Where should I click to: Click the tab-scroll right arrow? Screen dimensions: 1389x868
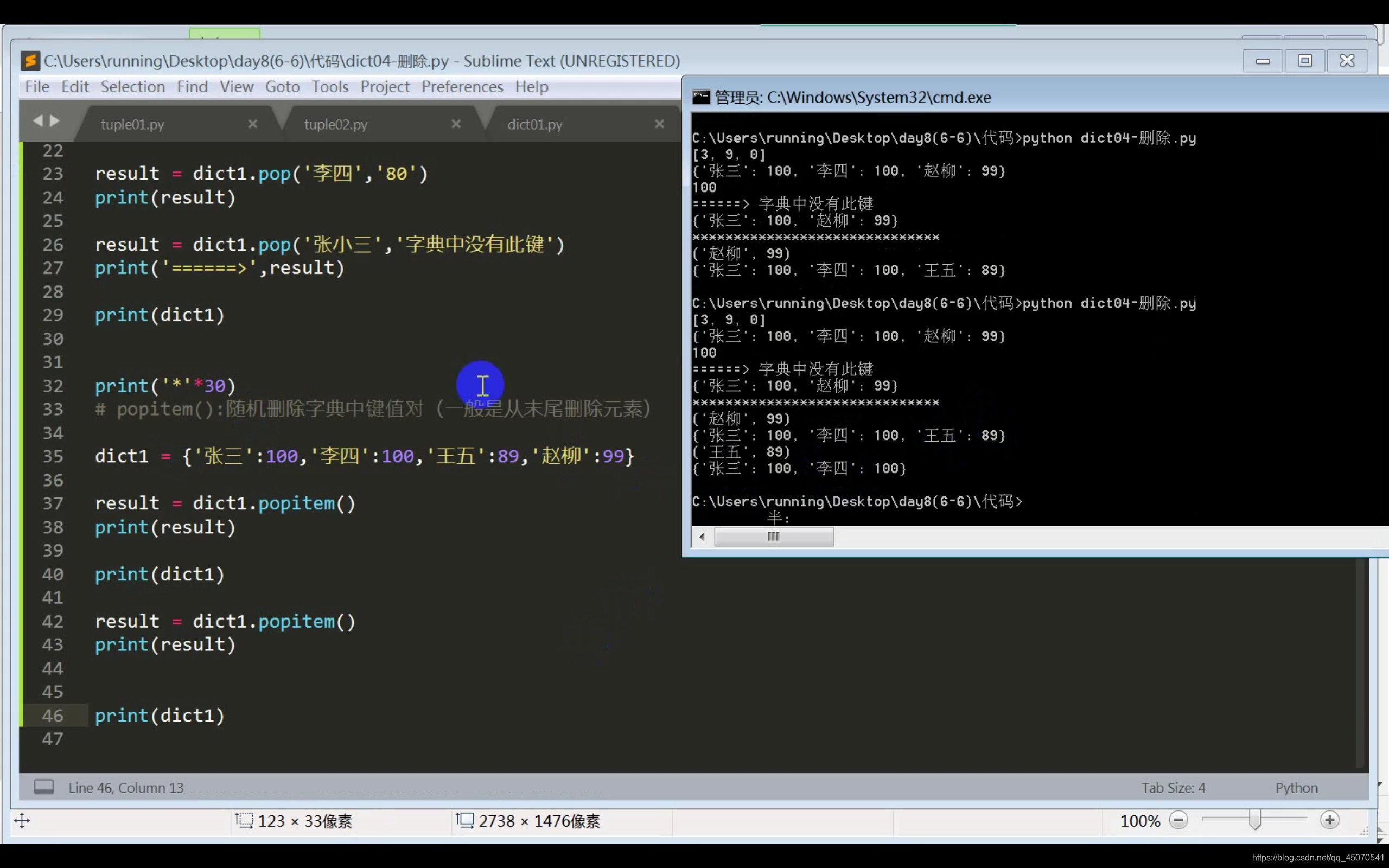(55, 120)
